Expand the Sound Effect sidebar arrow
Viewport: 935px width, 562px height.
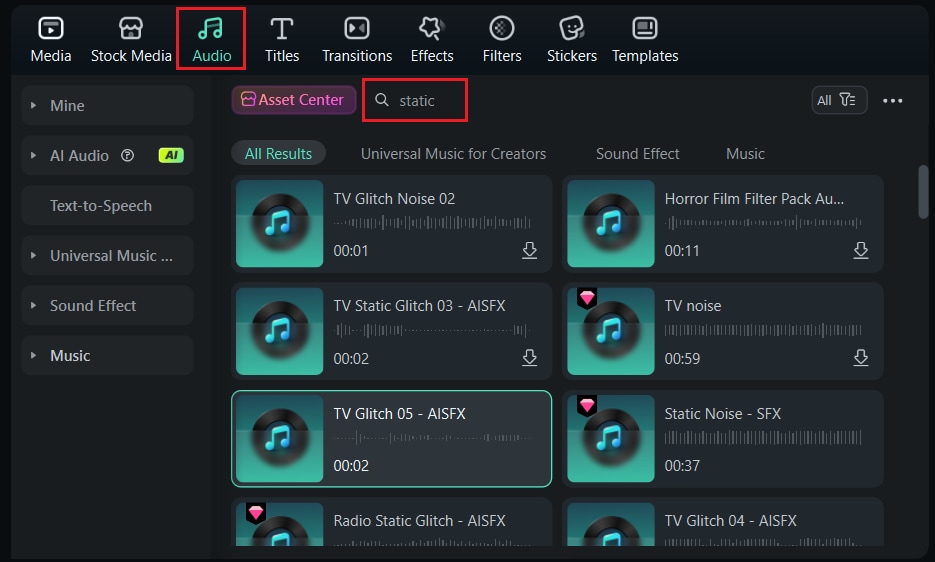33,306
